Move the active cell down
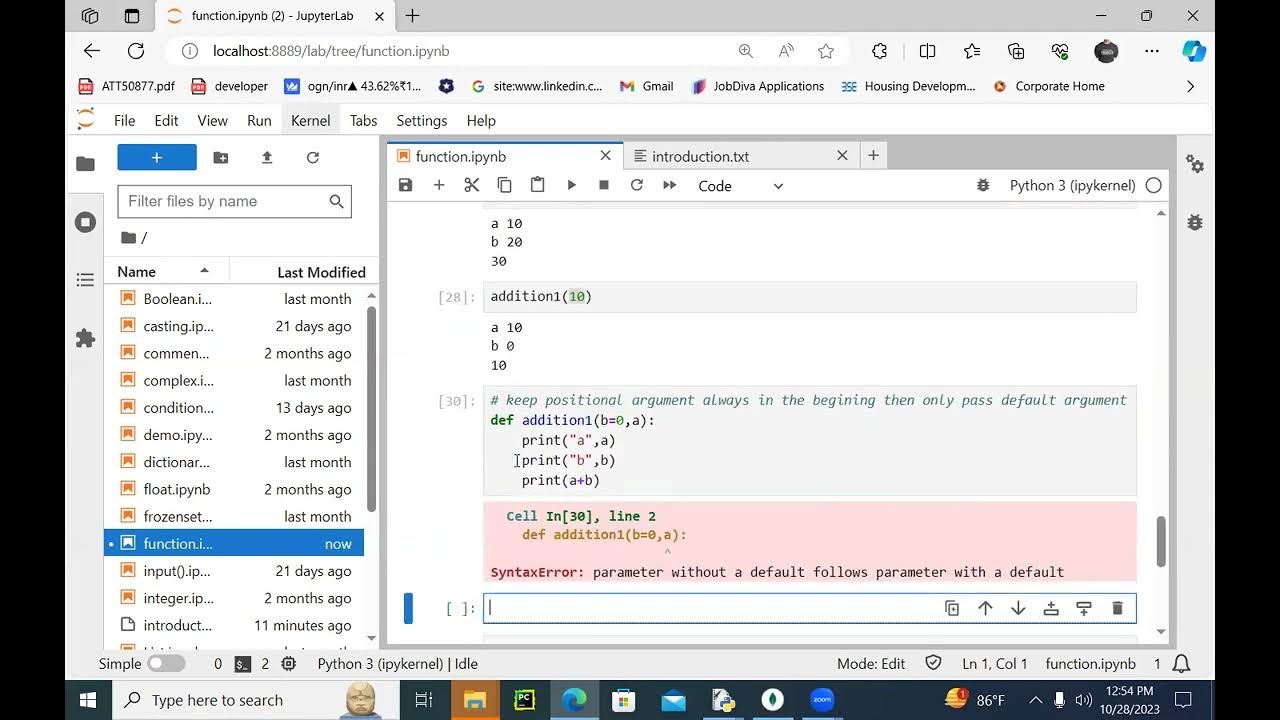The image size is (1280, 720). (x=1018, y=608)
